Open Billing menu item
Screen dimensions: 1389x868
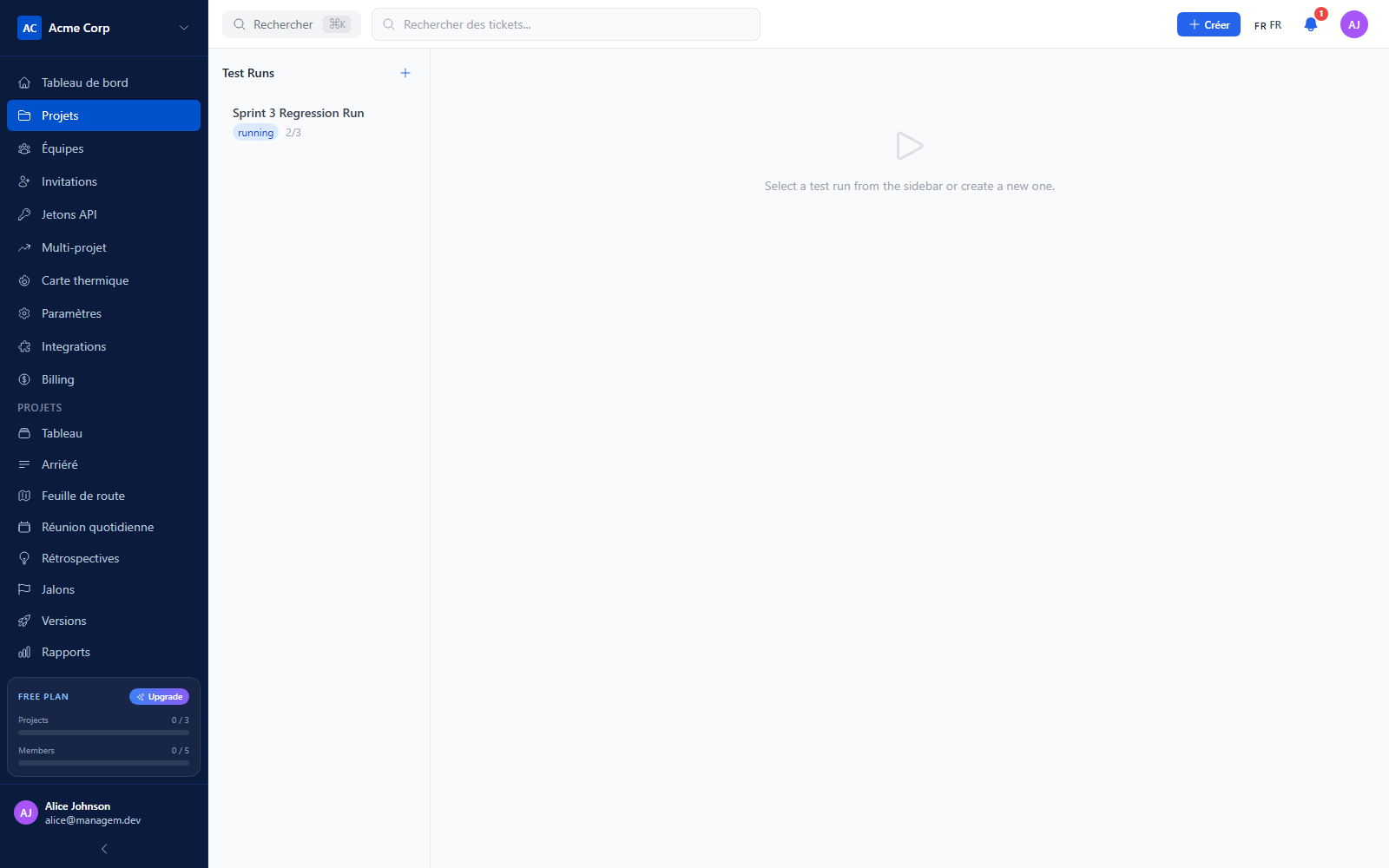pyautogui.click(x=103, y=379)
